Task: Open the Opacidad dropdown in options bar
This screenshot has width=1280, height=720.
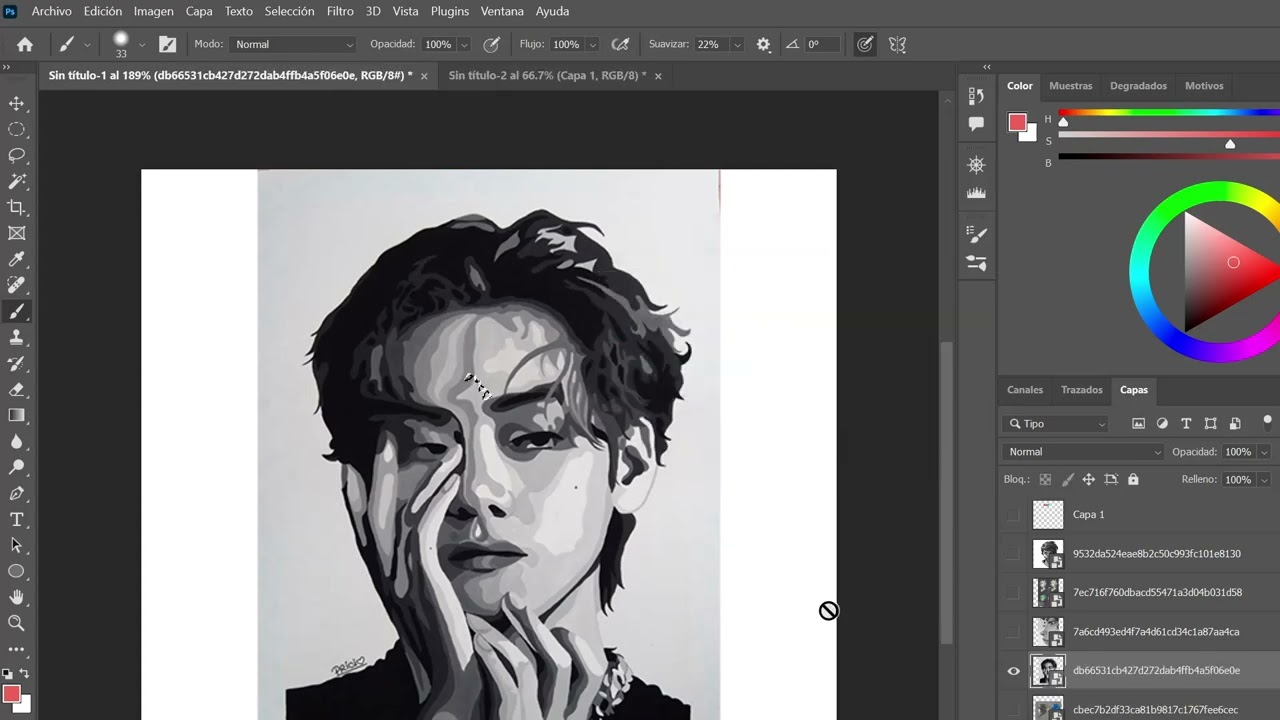Action: tap(465, 44)
